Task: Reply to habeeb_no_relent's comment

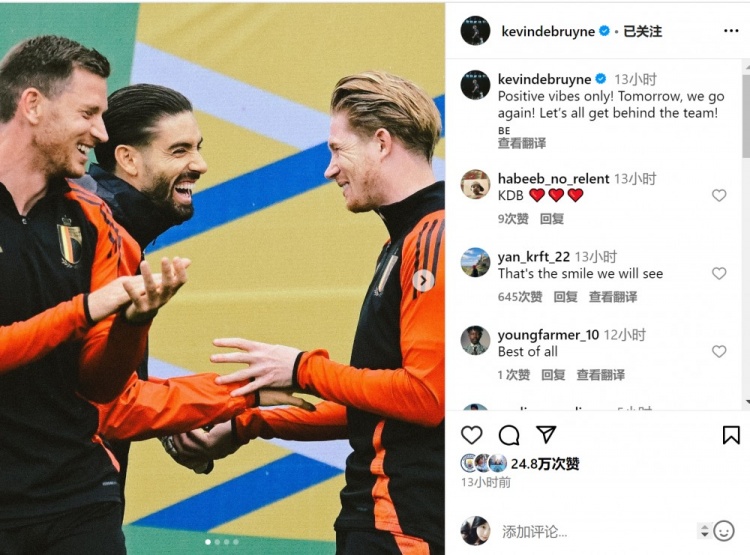Action: pos(552,219)
